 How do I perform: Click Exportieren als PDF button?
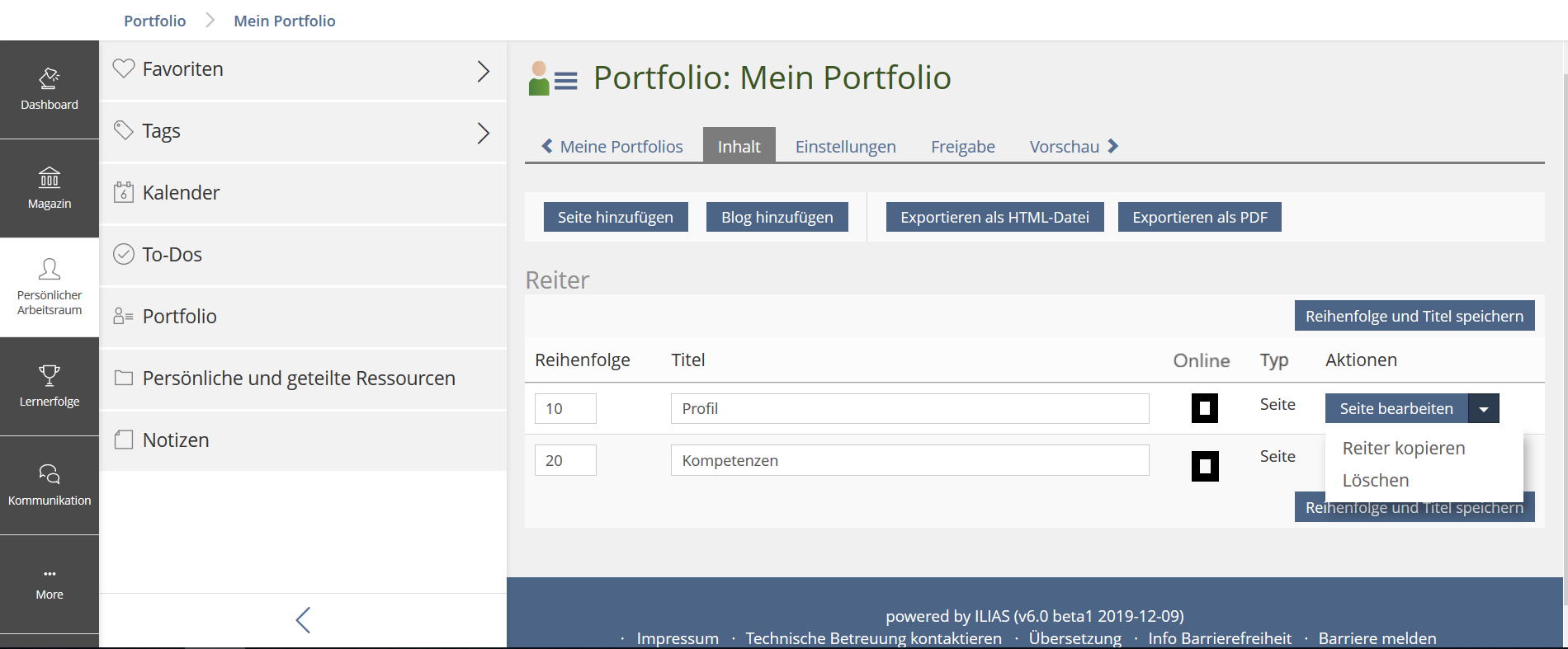[x=1199, y=217]
